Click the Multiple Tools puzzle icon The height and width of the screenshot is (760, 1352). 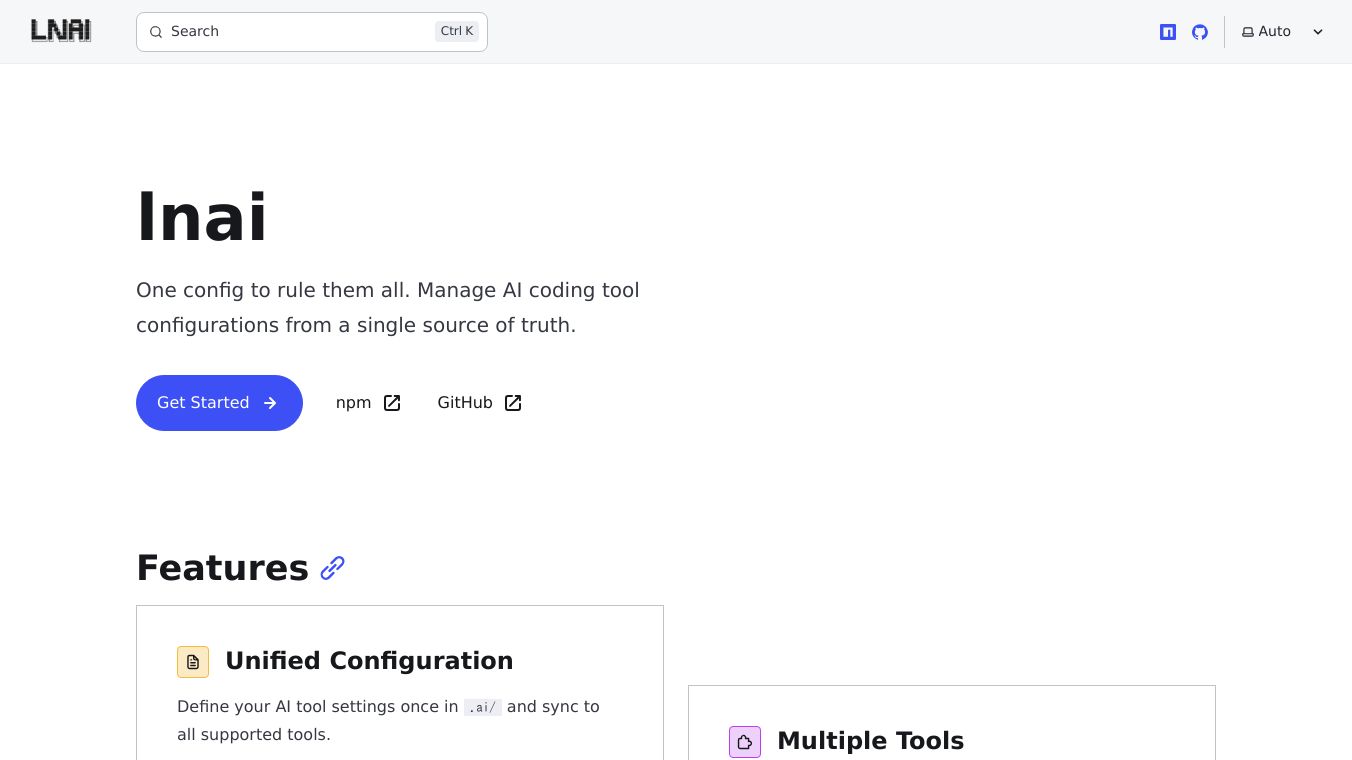745,742
